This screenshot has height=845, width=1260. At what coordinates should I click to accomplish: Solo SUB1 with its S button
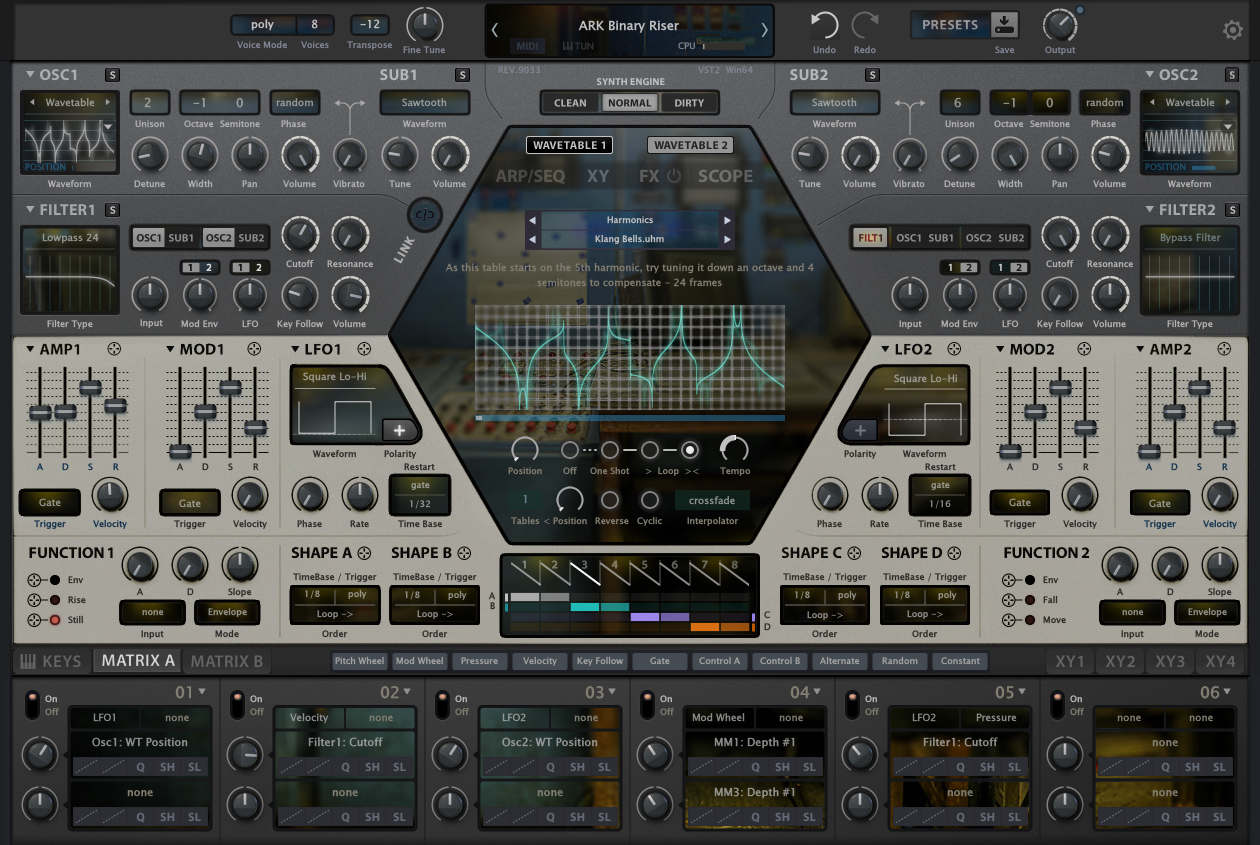[461, 75]
